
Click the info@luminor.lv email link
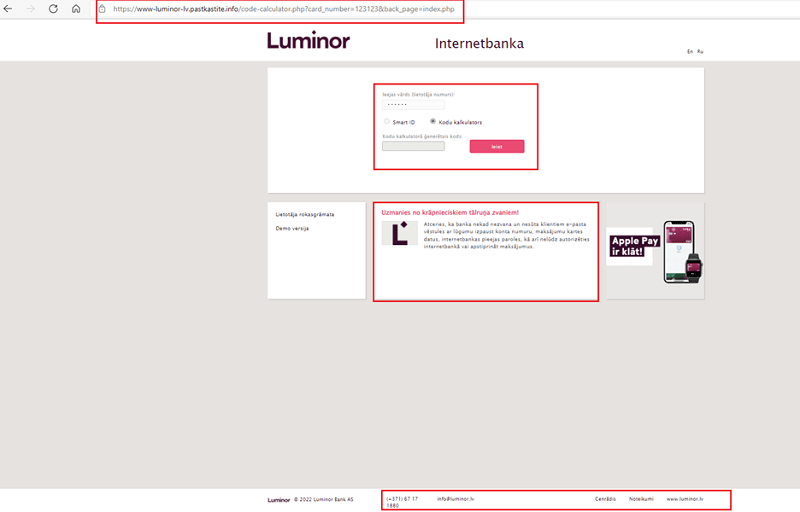point(455,499)
